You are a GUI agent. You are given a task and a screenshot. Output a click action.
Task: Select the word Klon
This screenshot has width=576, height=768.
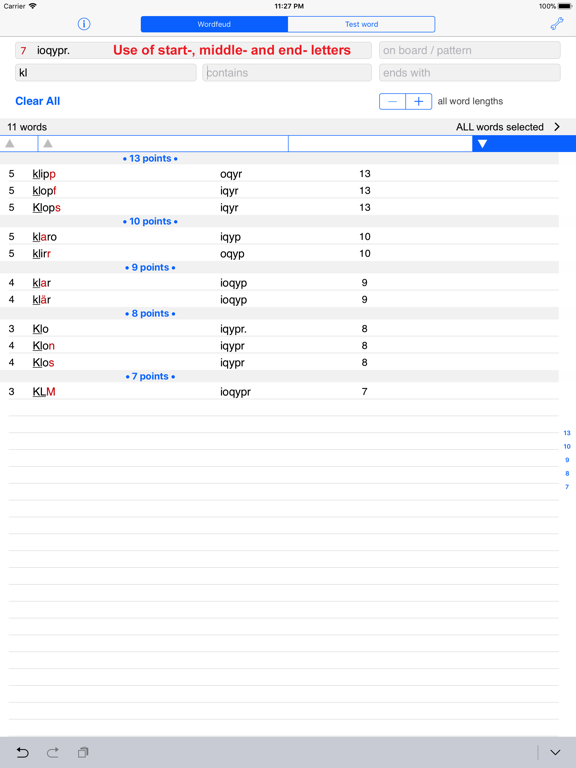click(44, 346)
